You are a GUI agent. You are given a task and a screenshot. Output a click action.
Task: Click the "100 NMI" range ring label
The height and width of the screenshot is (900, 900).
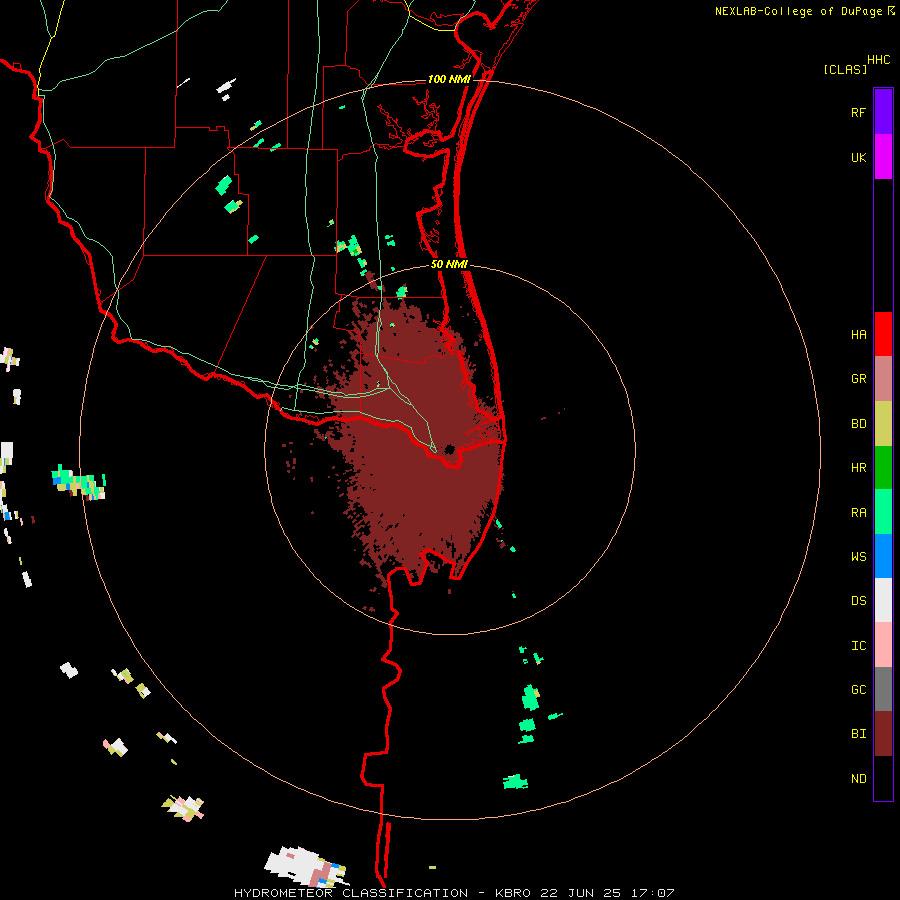point(448,79)
